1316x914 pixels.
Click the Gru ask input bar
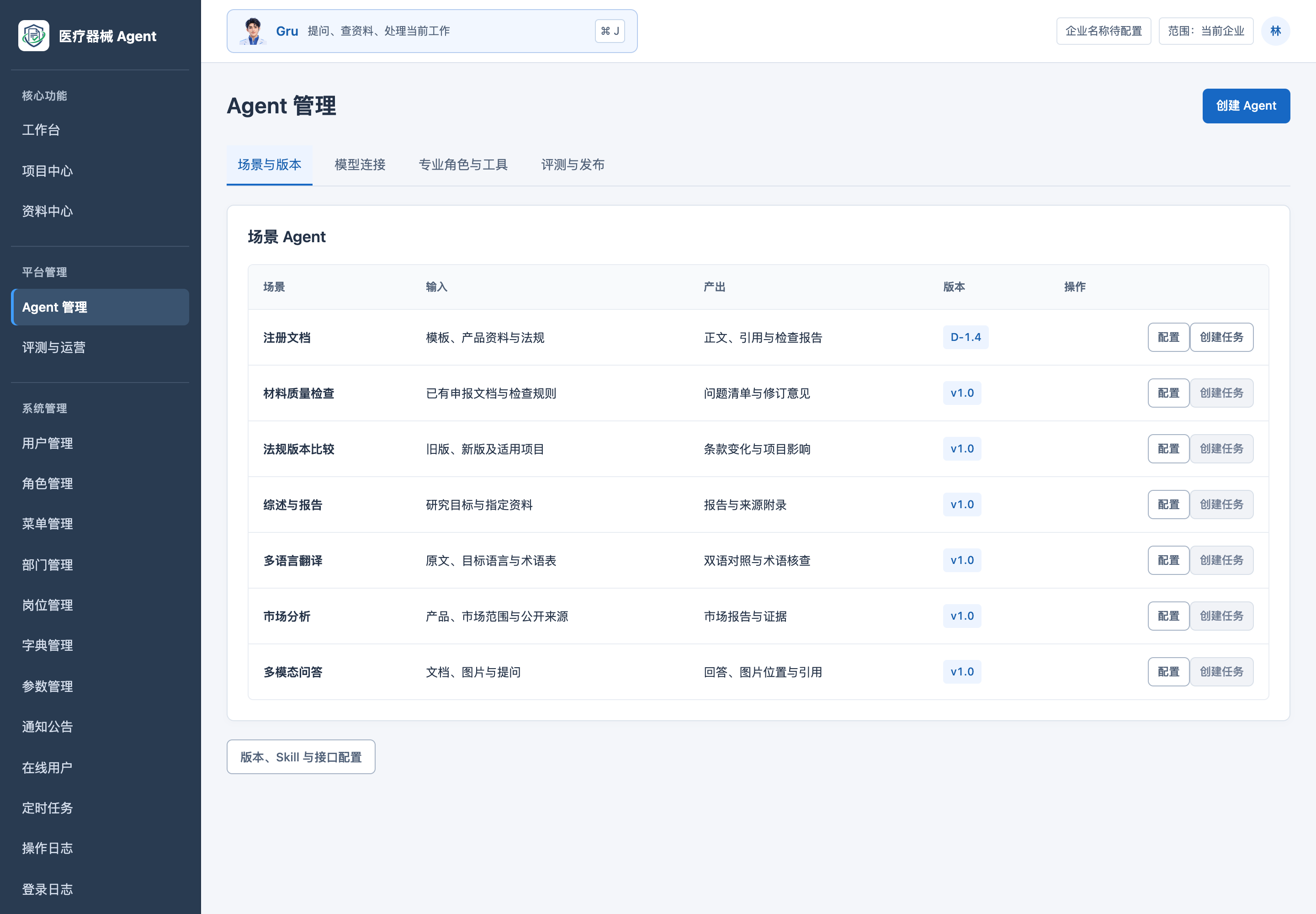click(432, 31)
